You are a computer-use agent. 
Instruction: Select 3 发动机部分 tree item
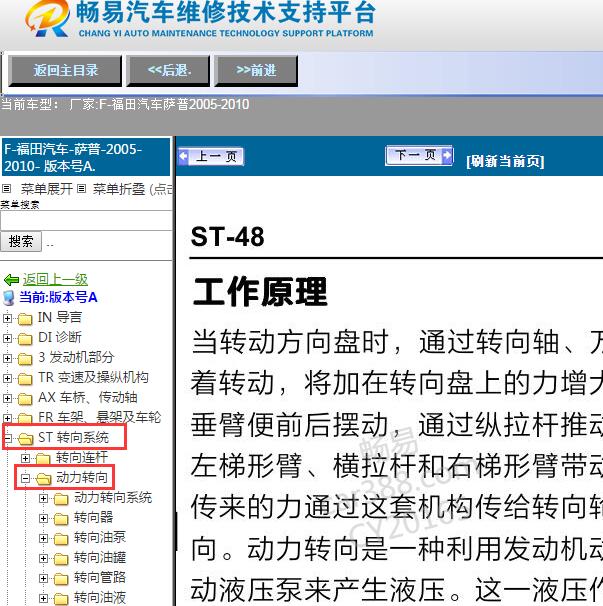point(76,357)
